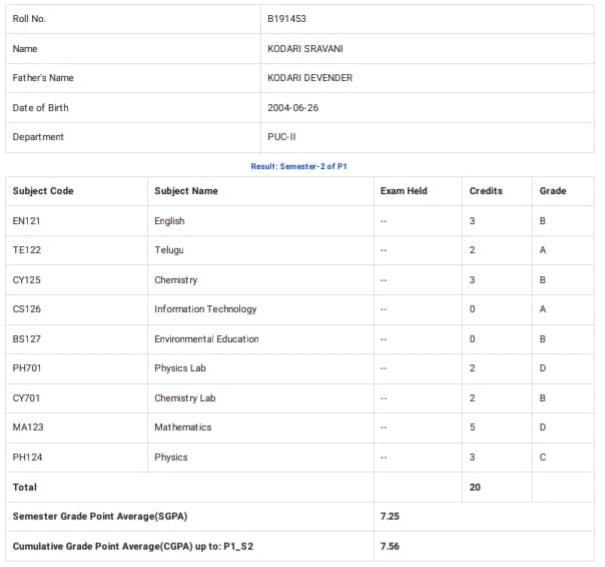Click the total credits value 20
The width and height of the screenshot is (605, 567).
[x=475, y=487]
